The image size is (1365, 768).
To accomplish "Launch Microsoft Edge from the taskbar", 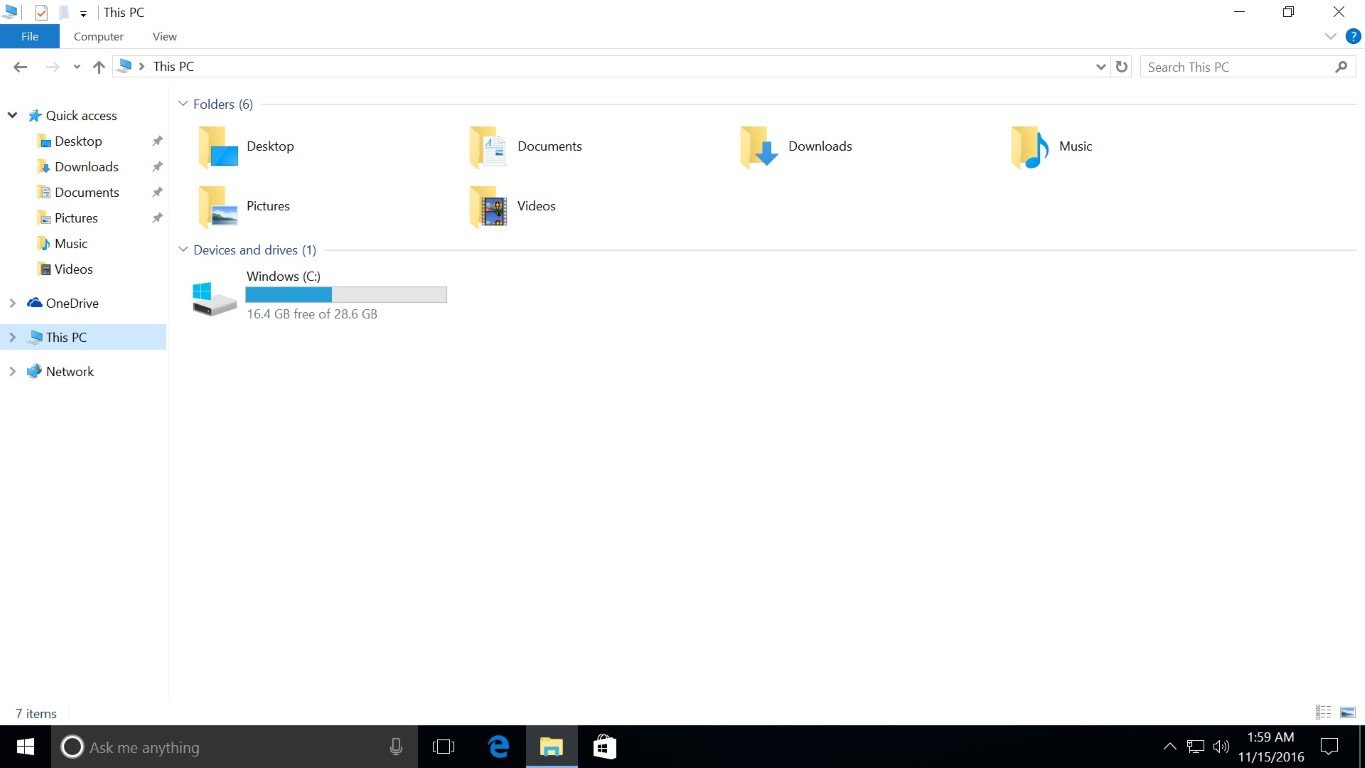I will [x=498, y=747].
